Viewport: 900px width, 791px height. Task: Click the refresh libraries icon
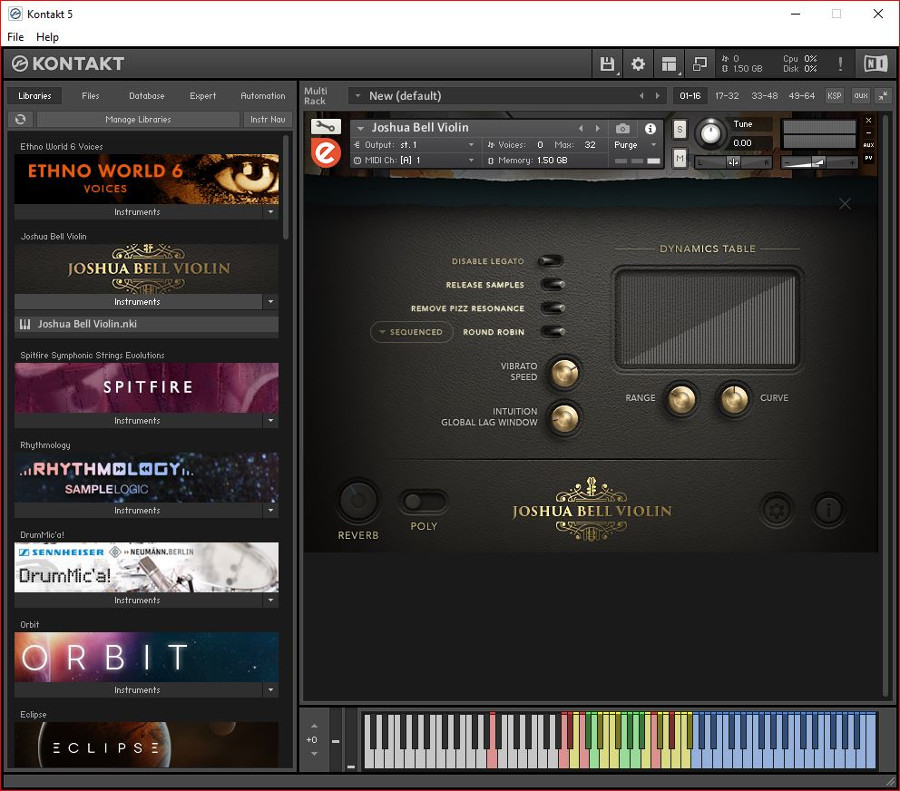[x=21, y=119]
